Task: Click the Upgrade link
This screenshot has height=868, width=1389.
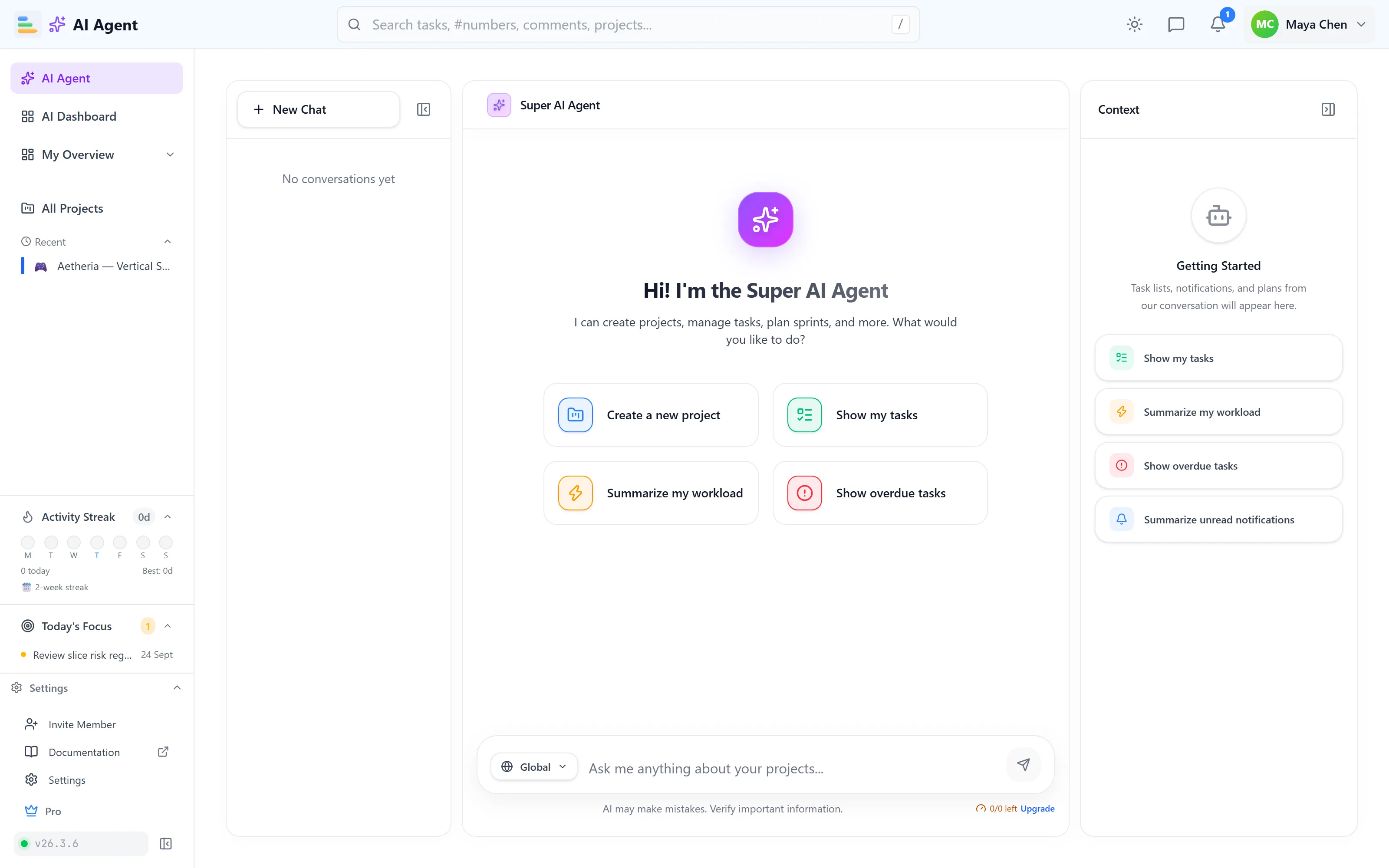Action: tap(1037, 808)
